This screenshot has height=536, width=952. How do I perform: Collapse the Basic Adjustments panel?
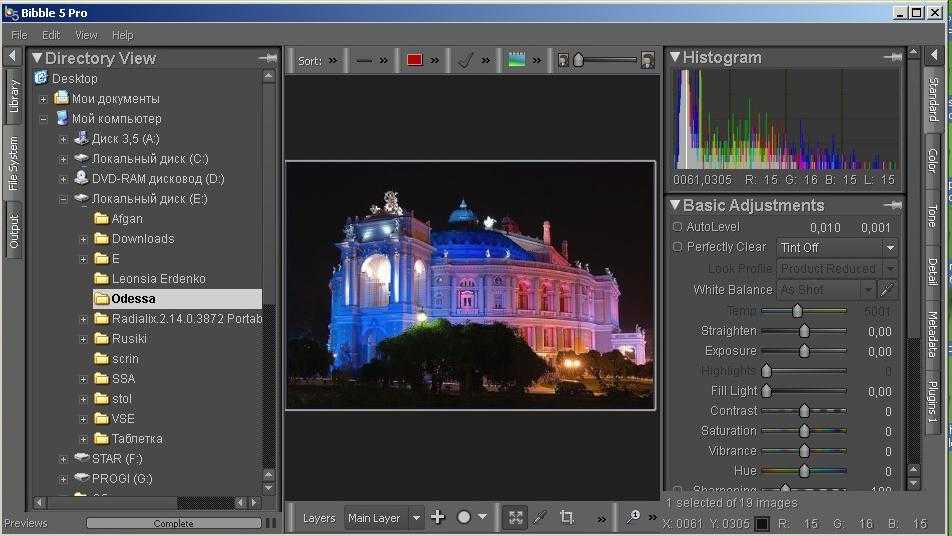pyautogui.click(x=675, y=205)
